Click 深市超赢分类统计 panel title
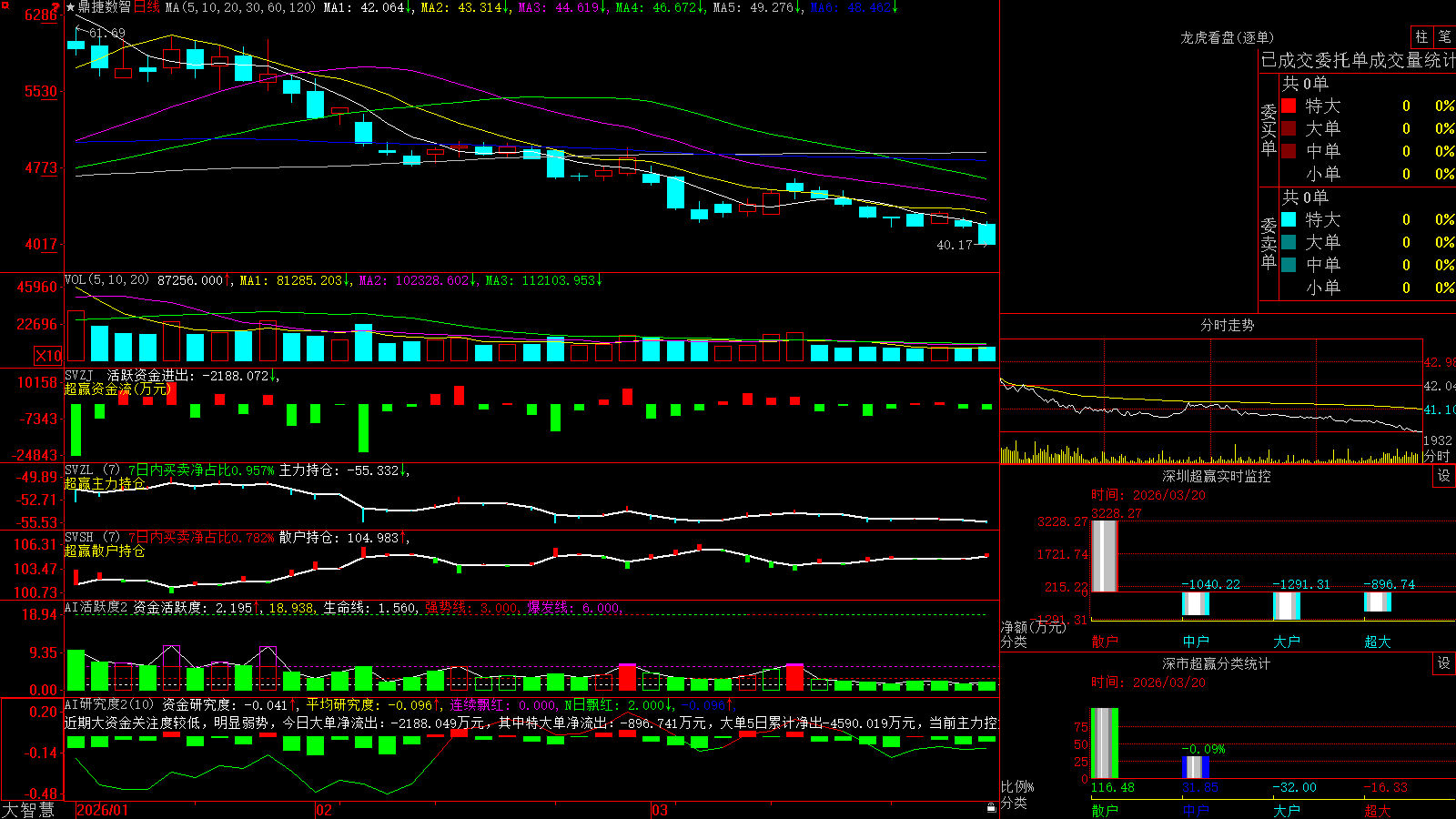Viewport: 1456px width, 819px height. click(1217, 663)
